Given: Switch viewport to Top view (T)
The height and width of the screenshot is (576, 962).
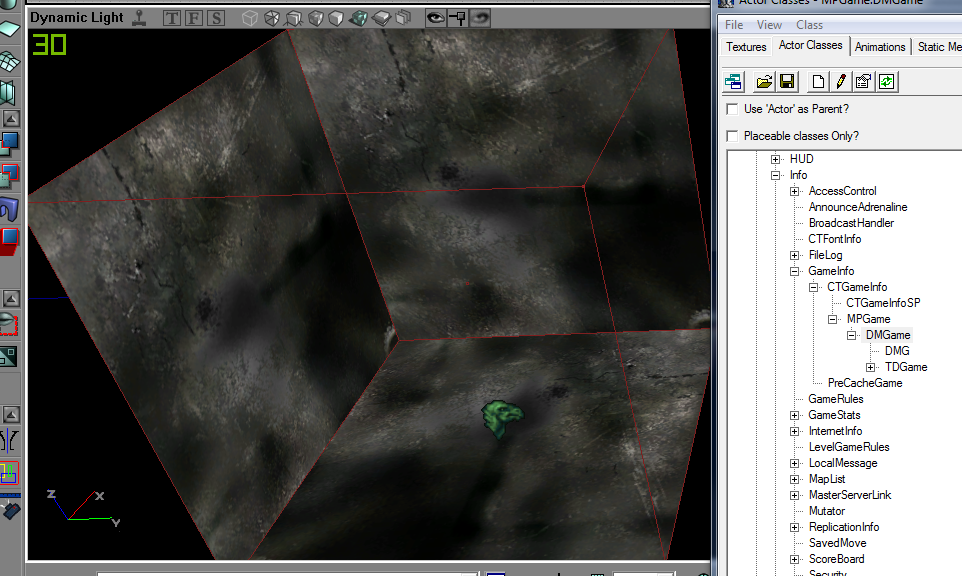Looking at the screenshot, I should [x=172, y=18].
